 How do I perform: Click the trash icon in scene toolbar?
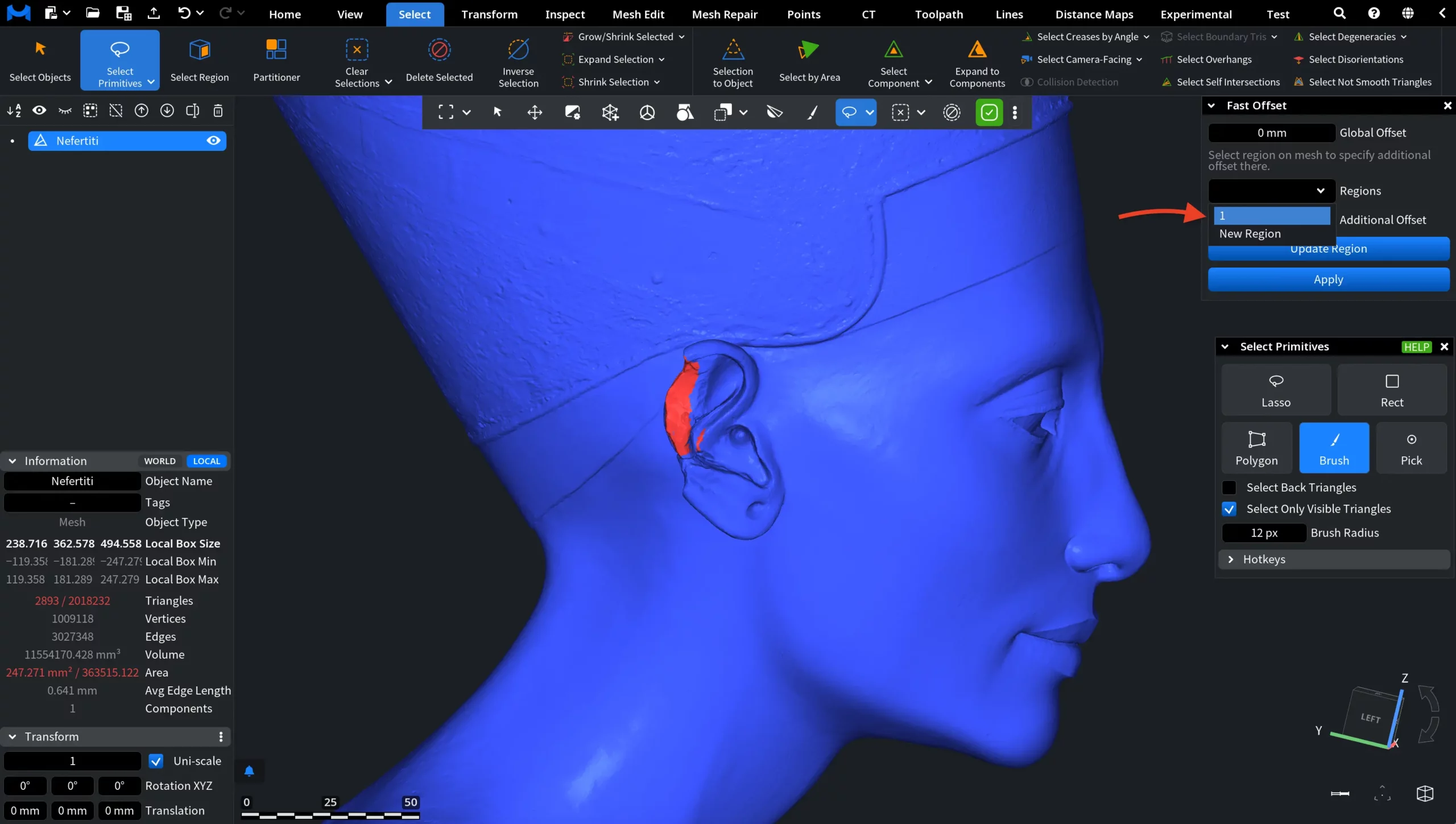[218, 110]
